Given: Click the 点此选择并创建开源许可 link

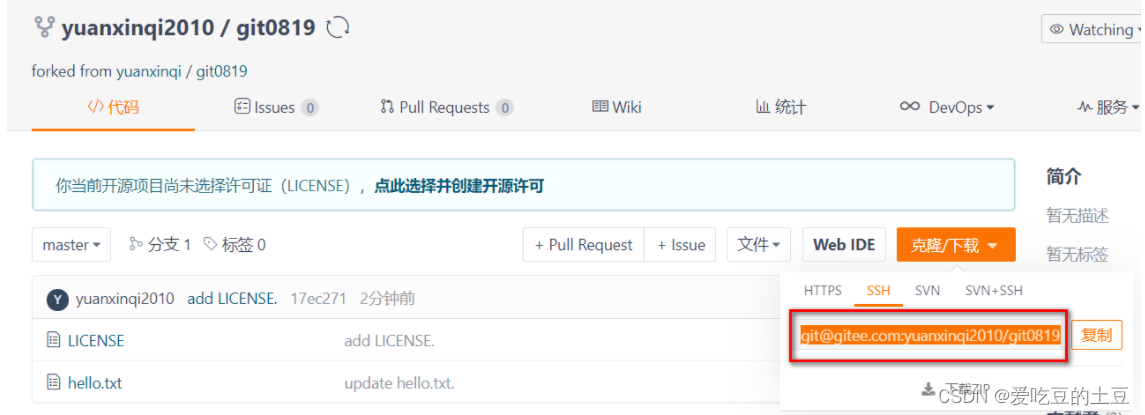Looking at the screenshot, I should pos(459,186).
